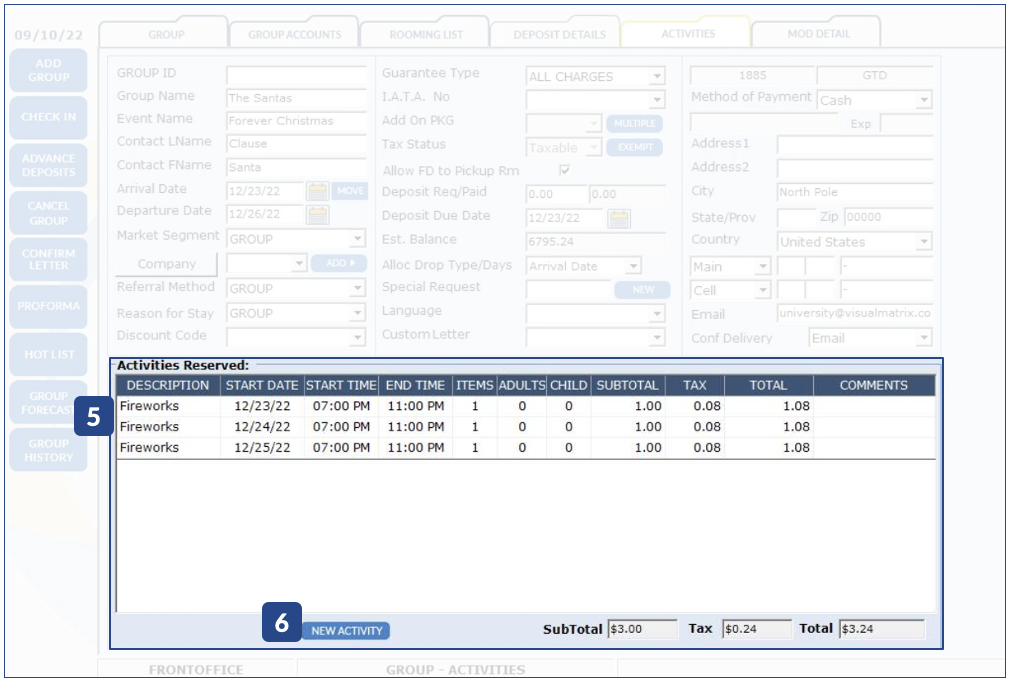1011x682 pixels.
Task: Open the Hot List sidebar button
Action: 48,354
